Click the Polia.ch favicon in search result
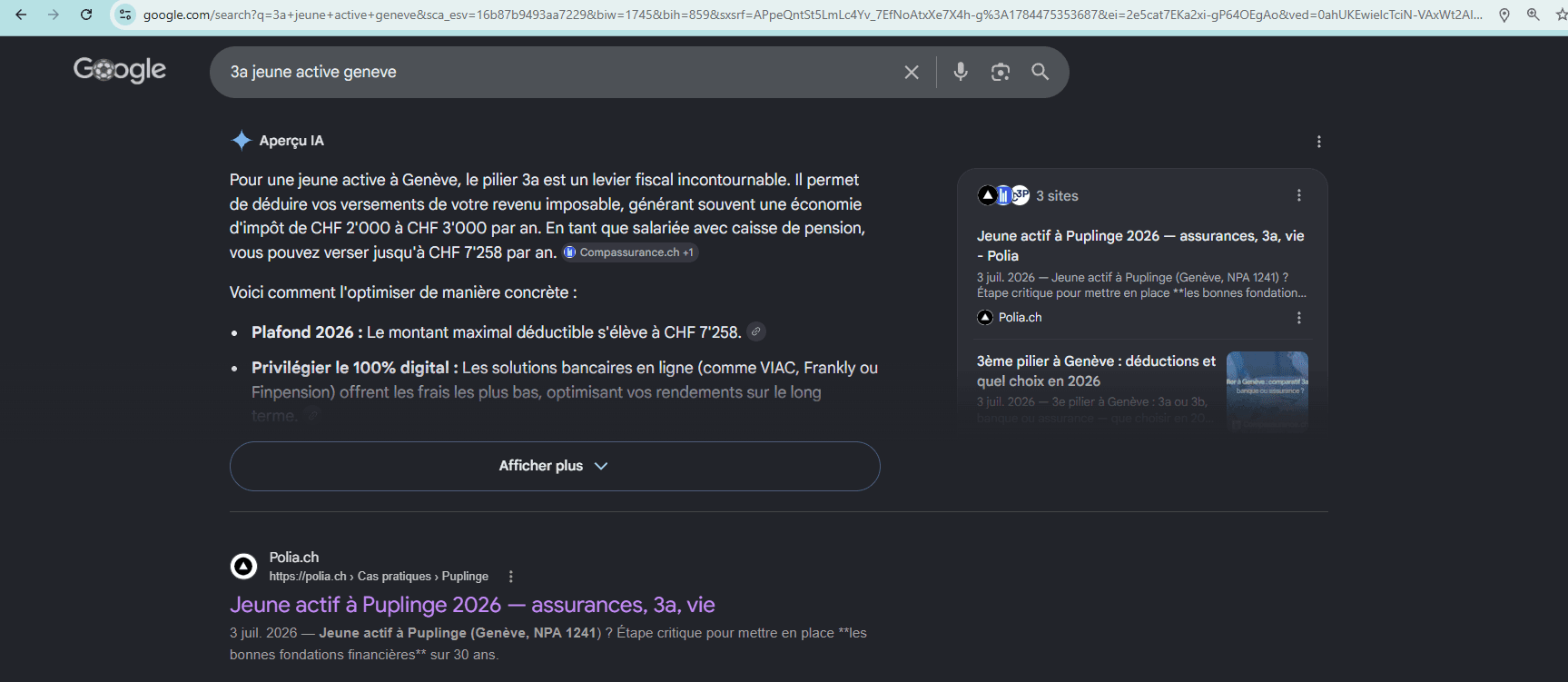The width and height of the screenshot is (1568, 682). tap(243, 567)
